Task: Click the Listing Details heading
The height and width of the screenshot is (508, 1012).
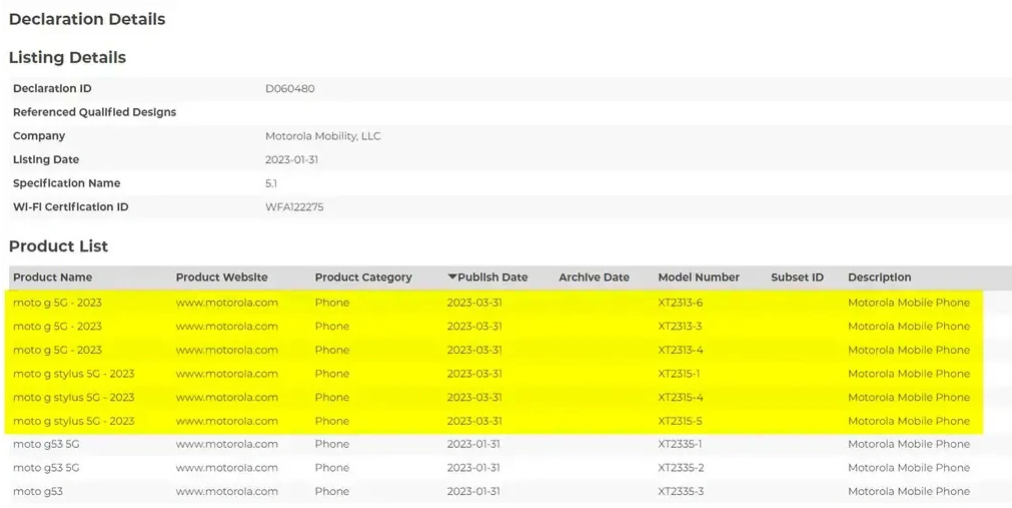Action: tap(67, 57)
